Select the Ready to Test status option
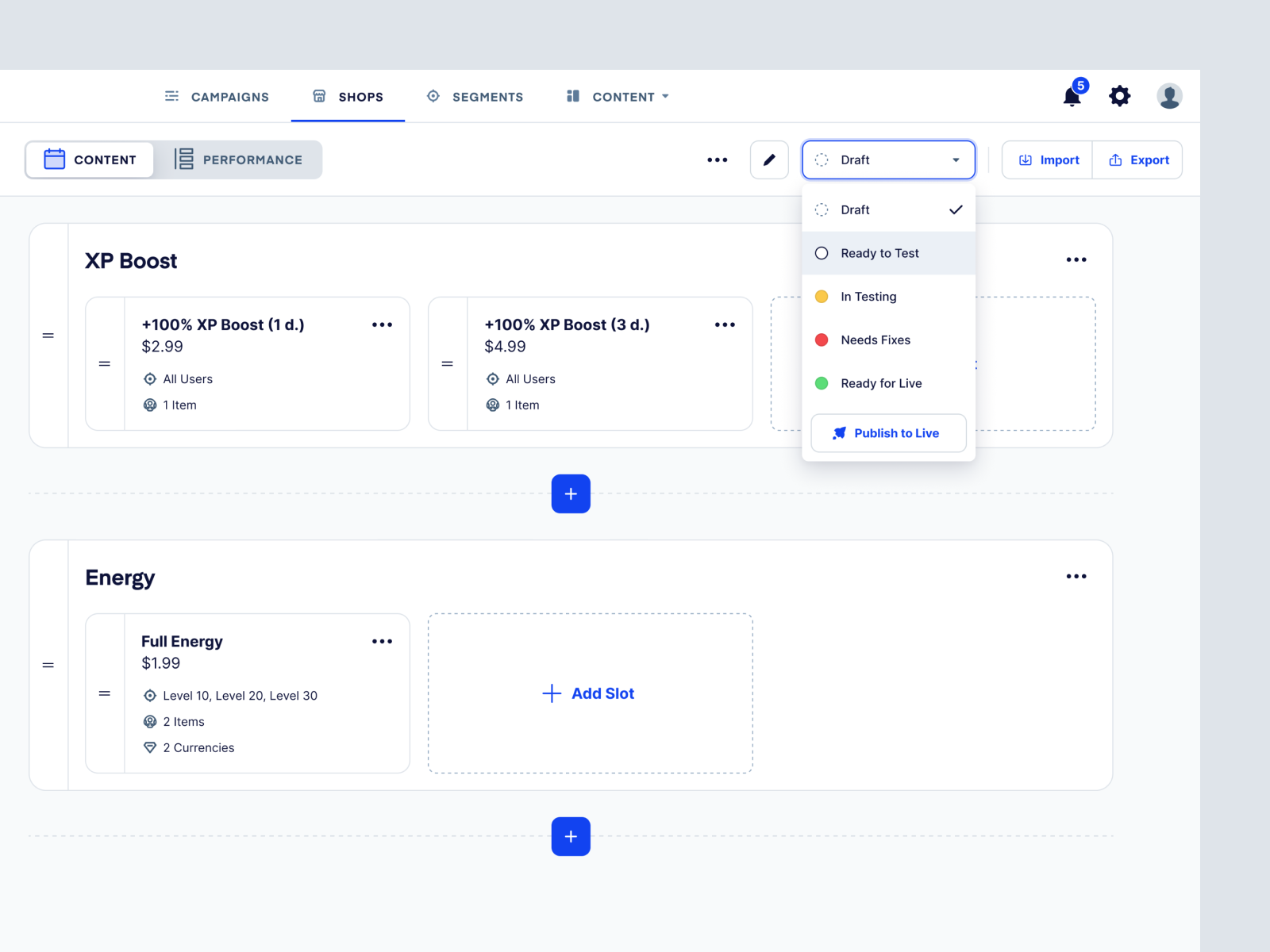 pyautogui.click(x=879, y=252)
